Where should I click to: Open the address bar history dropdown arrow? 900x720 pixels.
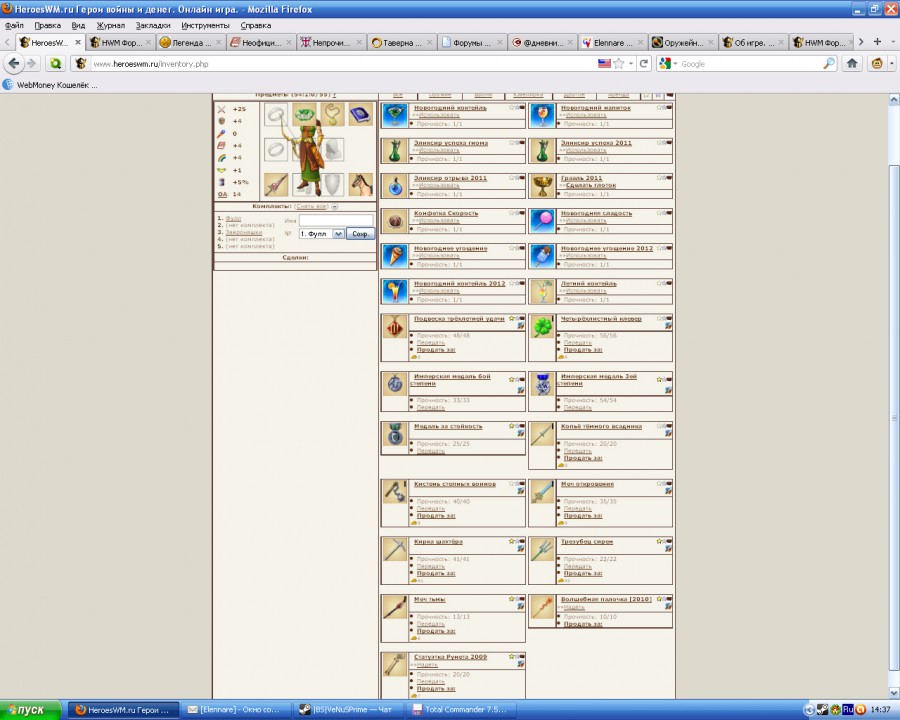click(631, 64)
